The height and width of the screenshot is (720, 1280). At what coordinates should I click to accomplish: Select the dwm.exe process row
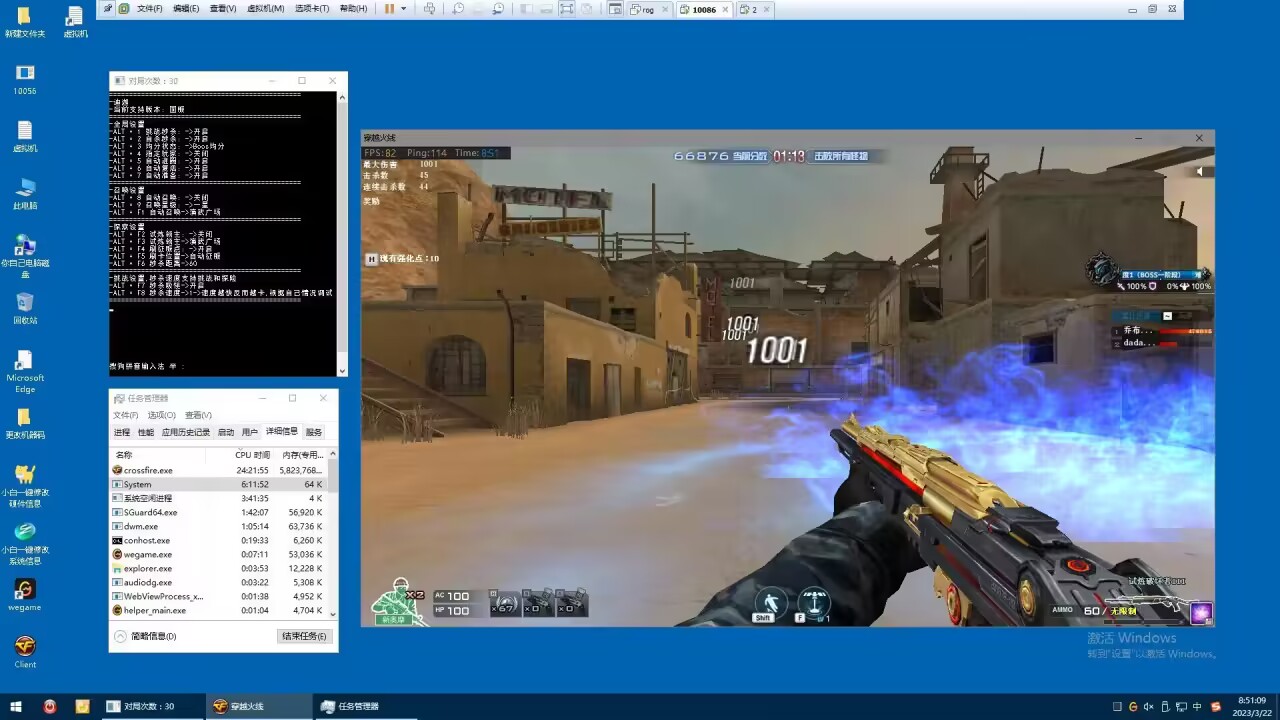218,526
